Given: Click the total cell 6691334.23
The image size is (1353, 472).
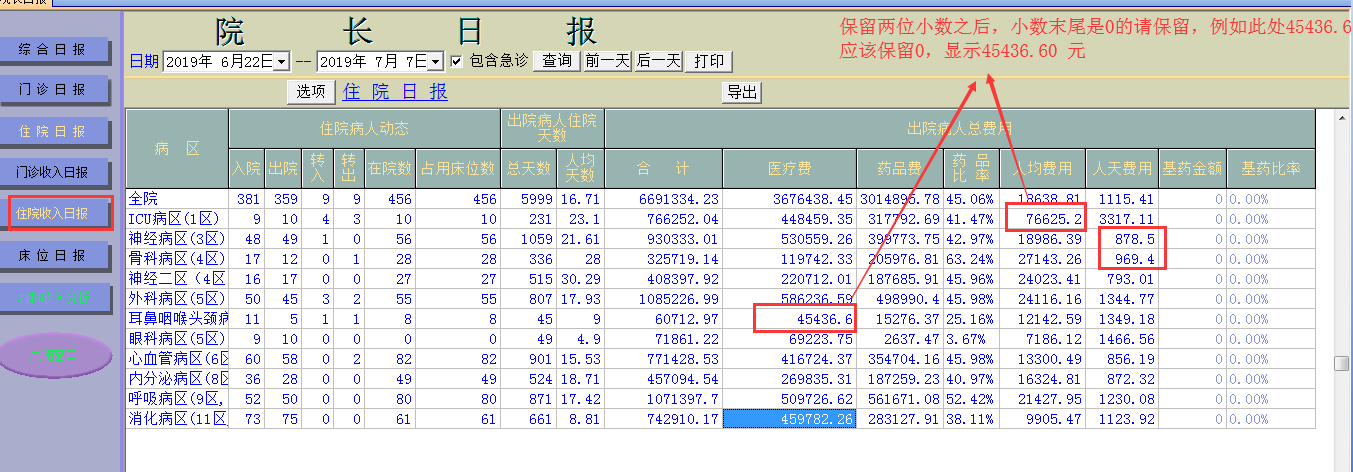Looking at the screenshot, I should click(663, 199).
